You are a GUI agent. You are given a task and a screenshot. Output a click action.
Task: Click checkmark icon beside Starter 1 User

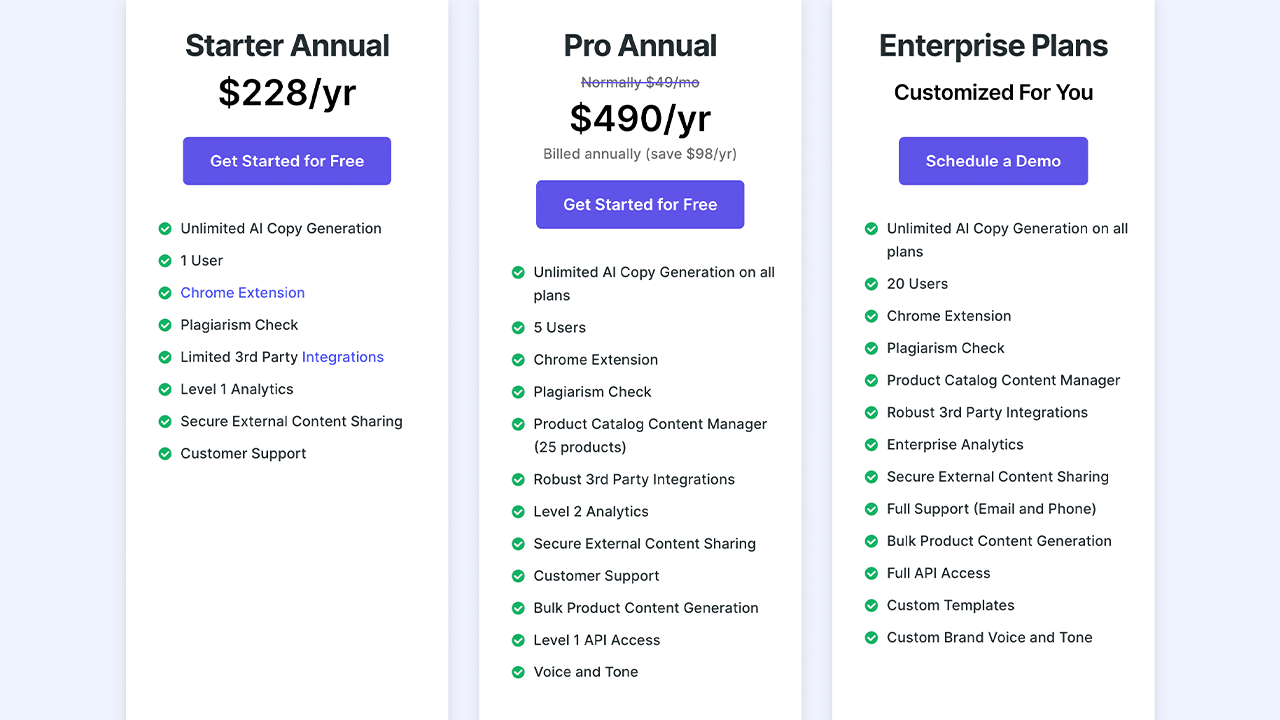[x=165, y=261]
